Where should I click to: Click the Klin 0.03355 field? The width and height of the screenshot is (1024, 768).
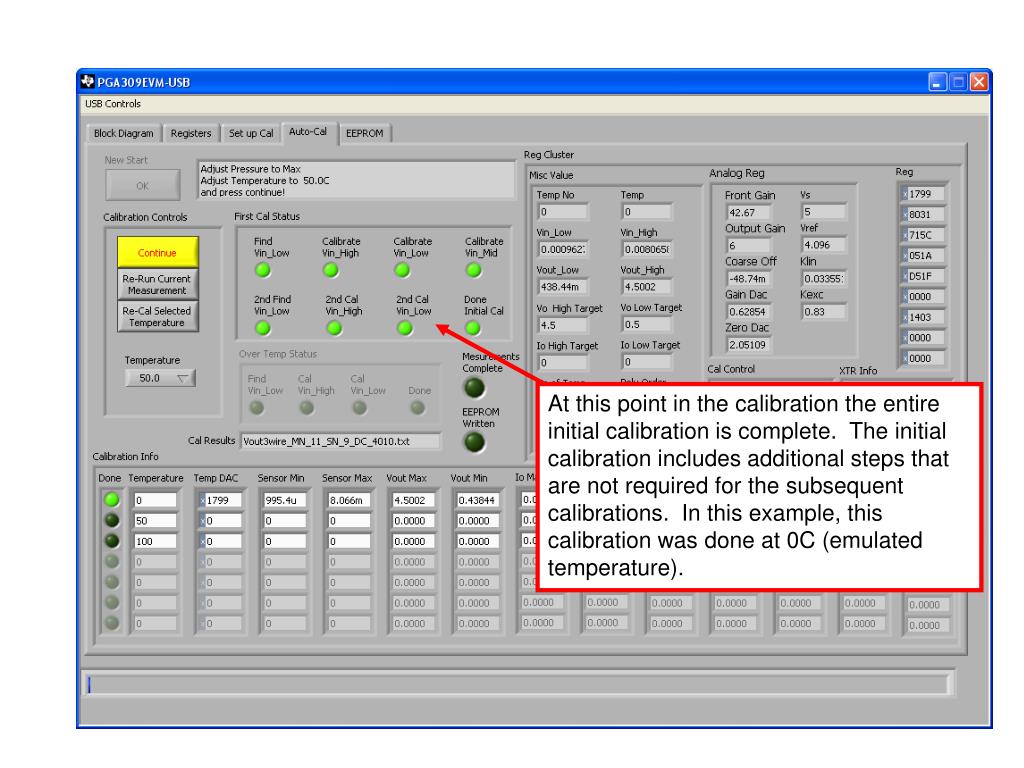pyautogui.click(x=824, y=279)
